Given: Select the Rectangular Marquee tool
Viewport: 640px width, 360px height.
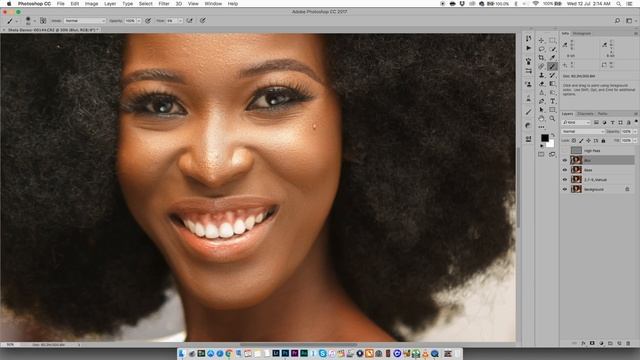Looking at the screenshot, I should [552, 40].
